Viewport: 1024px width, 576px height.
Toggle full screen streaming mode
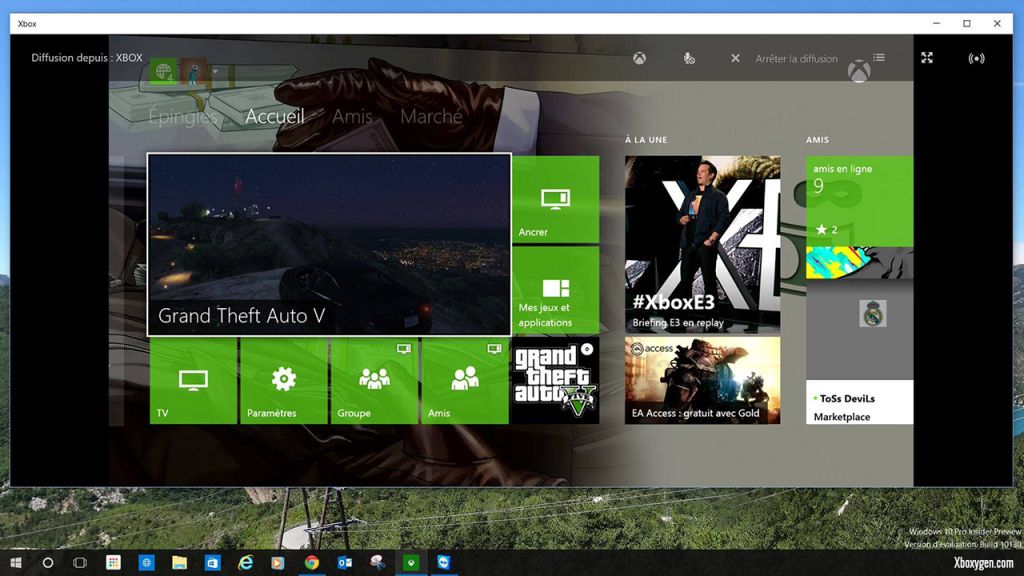[927, 58]
